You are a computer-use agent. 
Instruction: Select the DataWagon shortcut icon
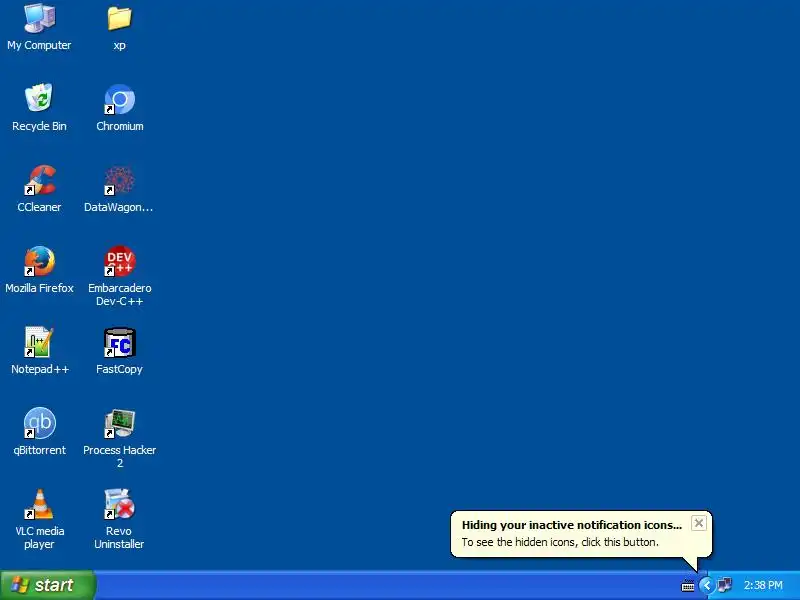pos(119,180)
